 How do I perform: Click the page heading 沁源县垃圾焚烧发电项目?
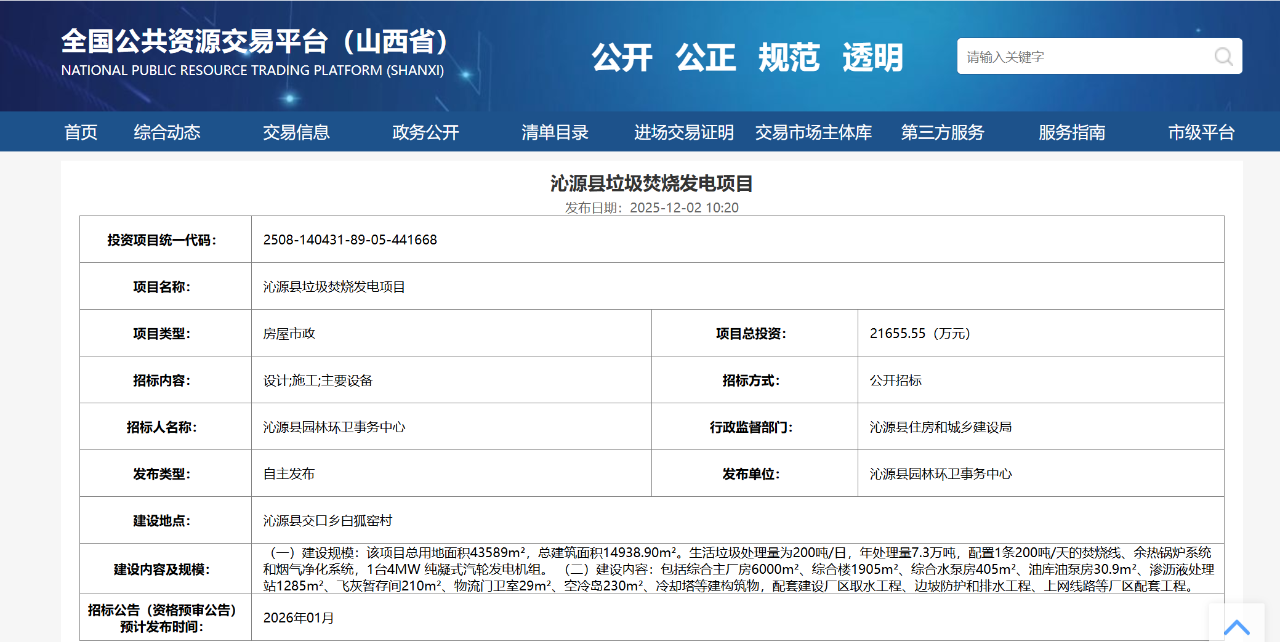[x=652, y=184]
